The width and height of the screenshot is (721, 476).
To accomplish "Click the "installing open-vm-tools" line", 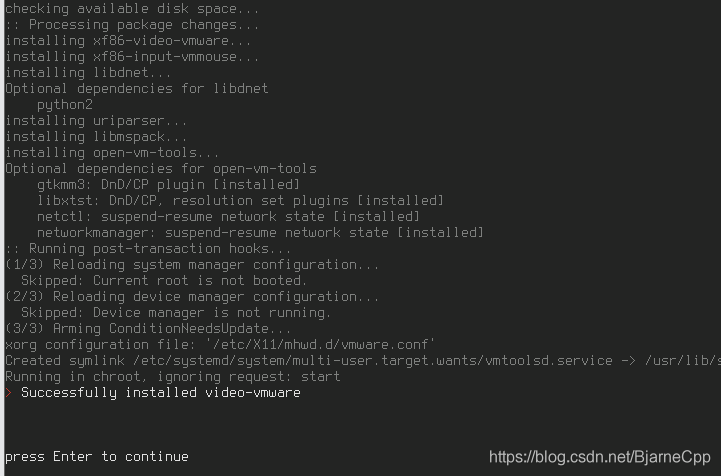I will (x=112, y=153).
